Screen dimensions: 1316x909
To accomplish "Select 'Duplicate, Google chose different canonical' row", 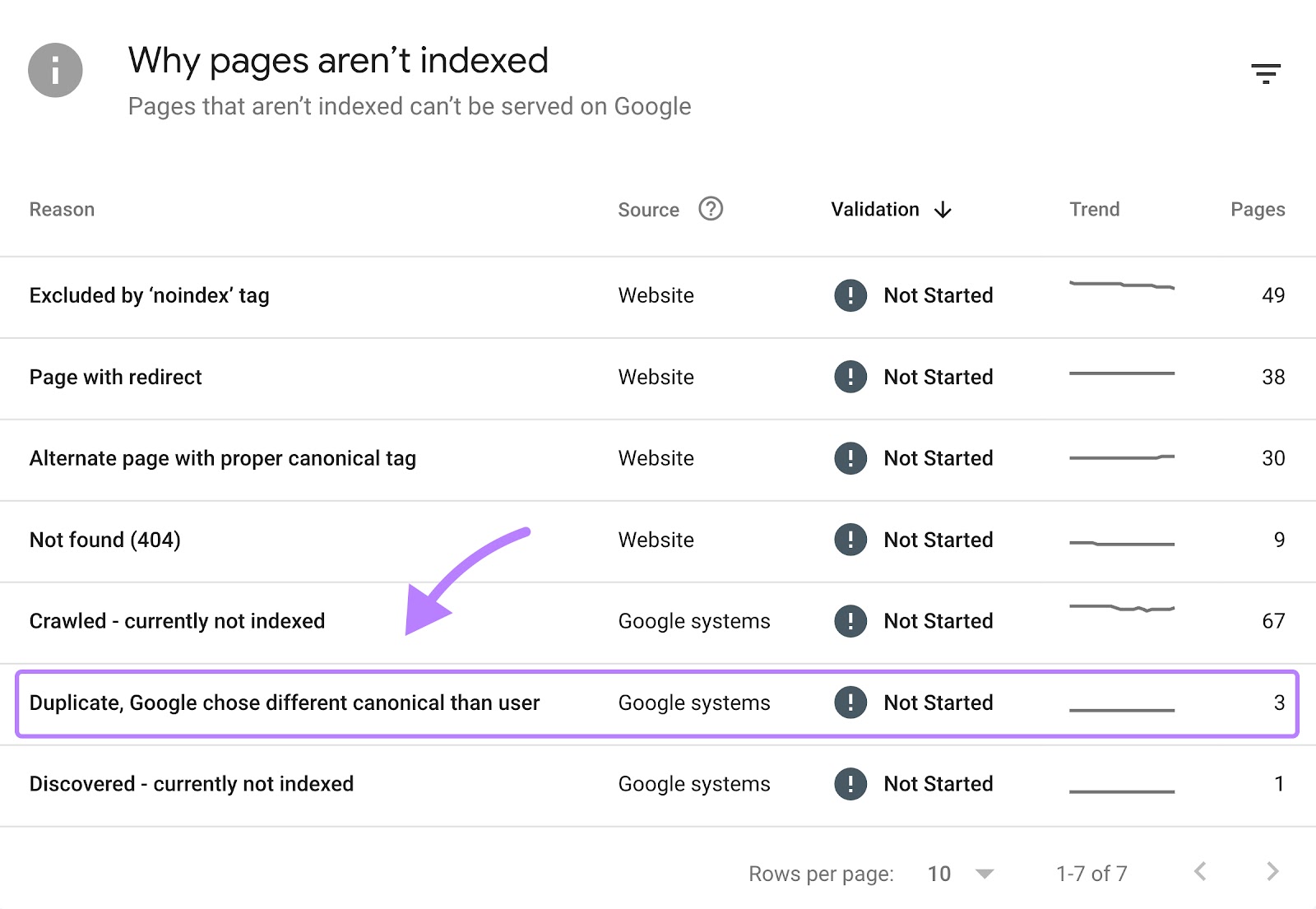I will 285,703.
